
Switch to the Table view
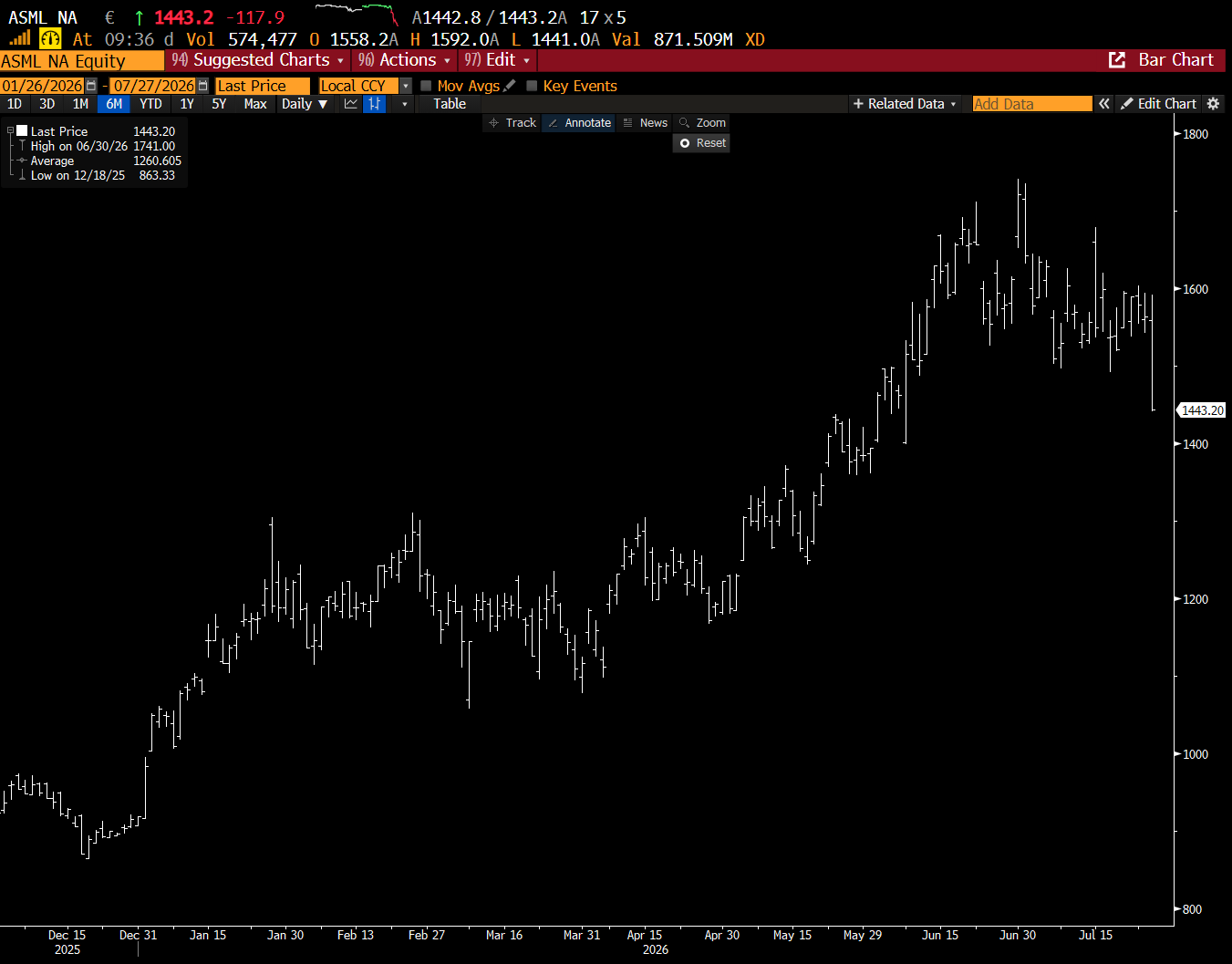point(450,104)
